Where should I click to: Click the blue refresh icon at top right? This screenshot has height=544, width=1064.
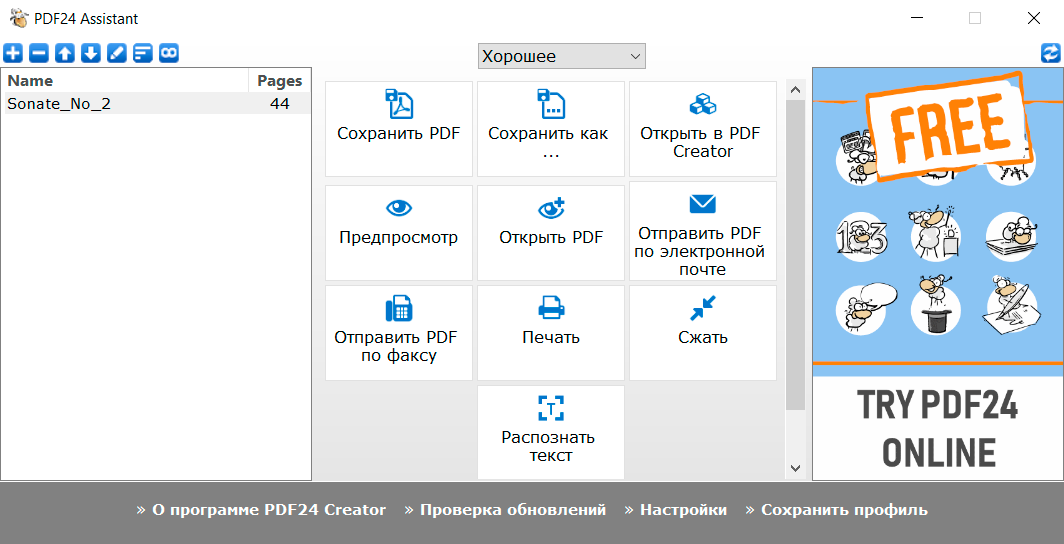(x=1051, y=54)
